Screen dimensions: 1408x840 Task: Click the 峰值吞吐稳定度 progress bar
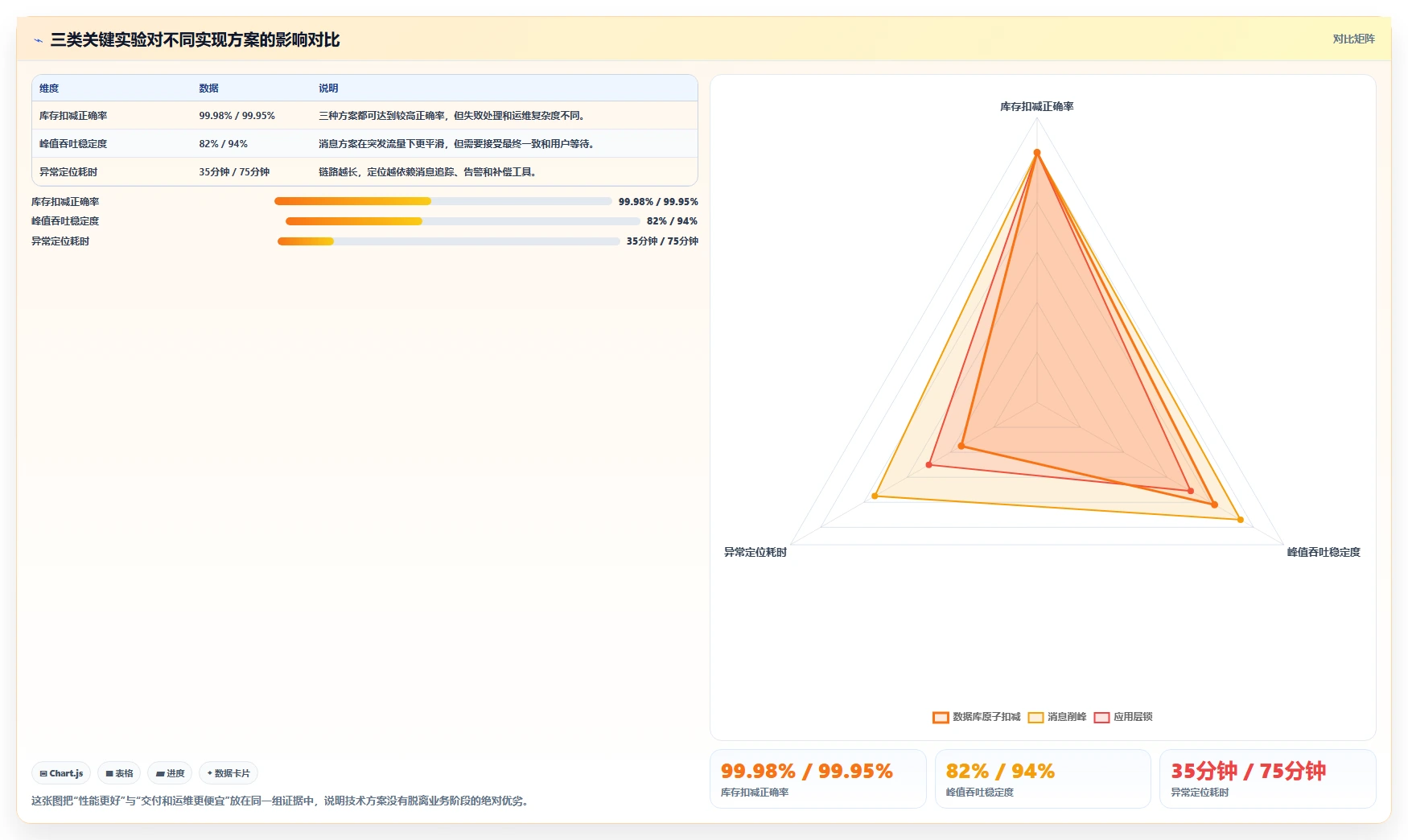463,221
